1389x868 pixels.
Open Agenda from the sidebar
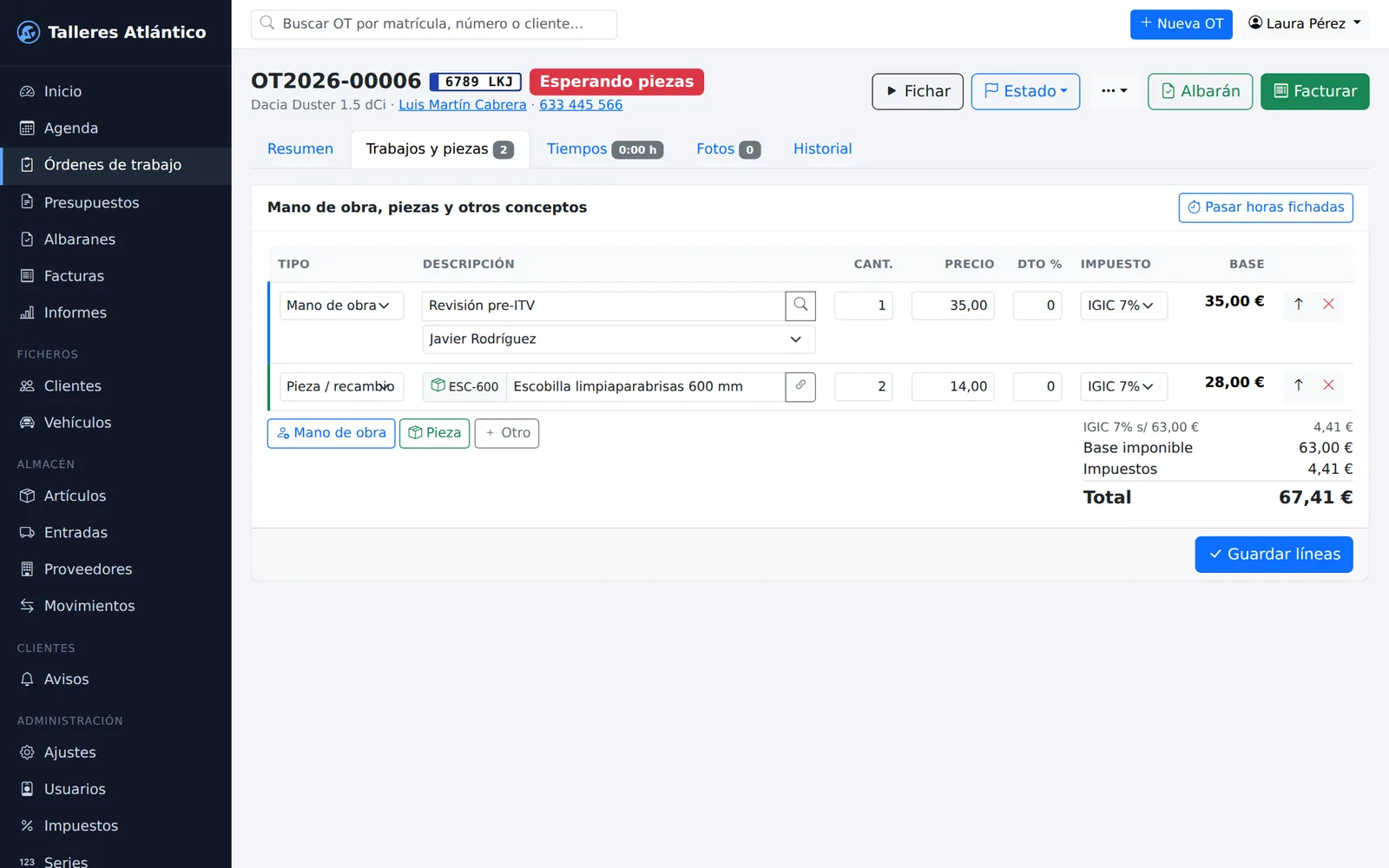(x=115, y=128)
